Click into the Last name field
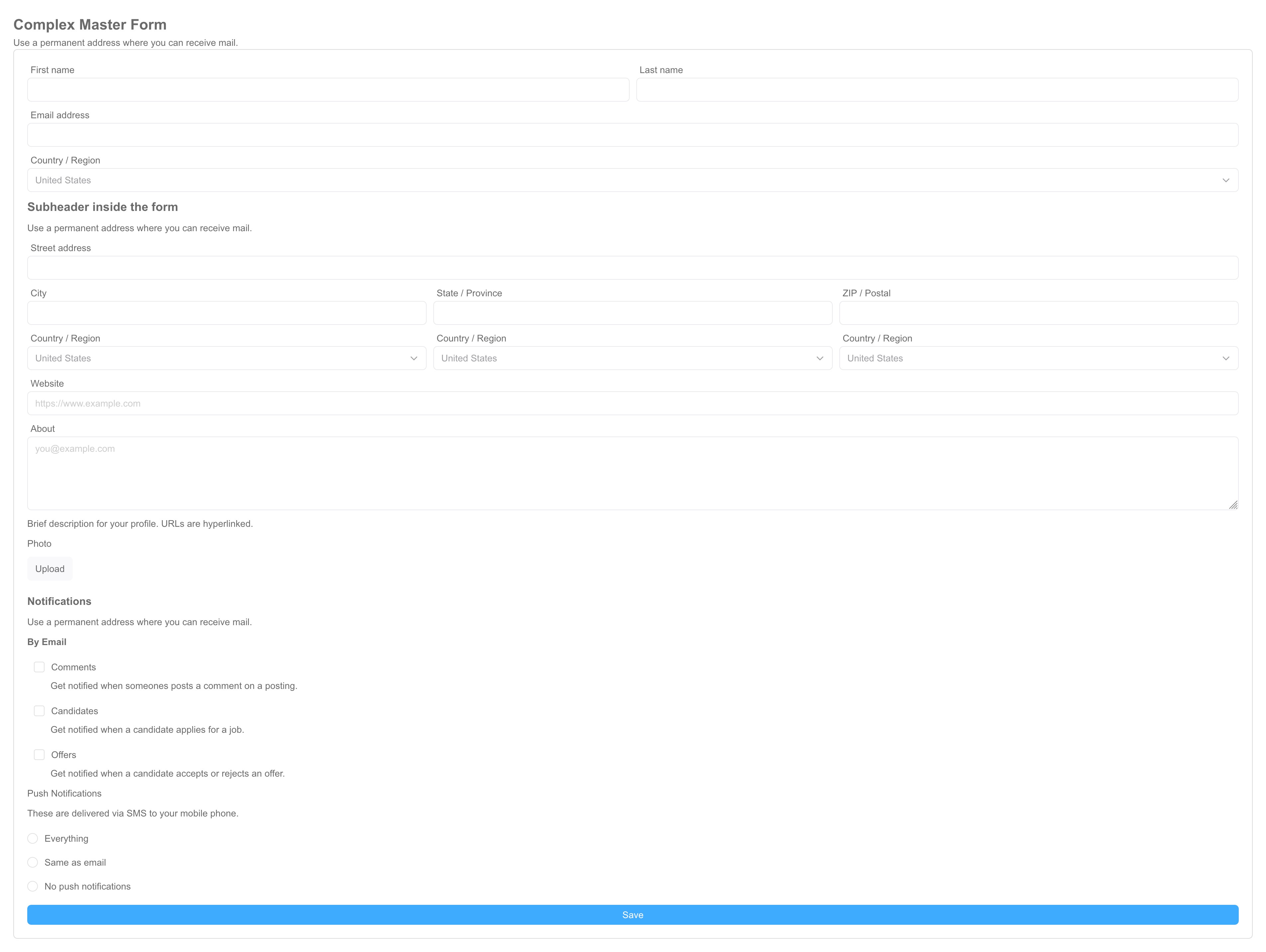The width and height of the screenshot is (1266, 952). pos(937,90)
